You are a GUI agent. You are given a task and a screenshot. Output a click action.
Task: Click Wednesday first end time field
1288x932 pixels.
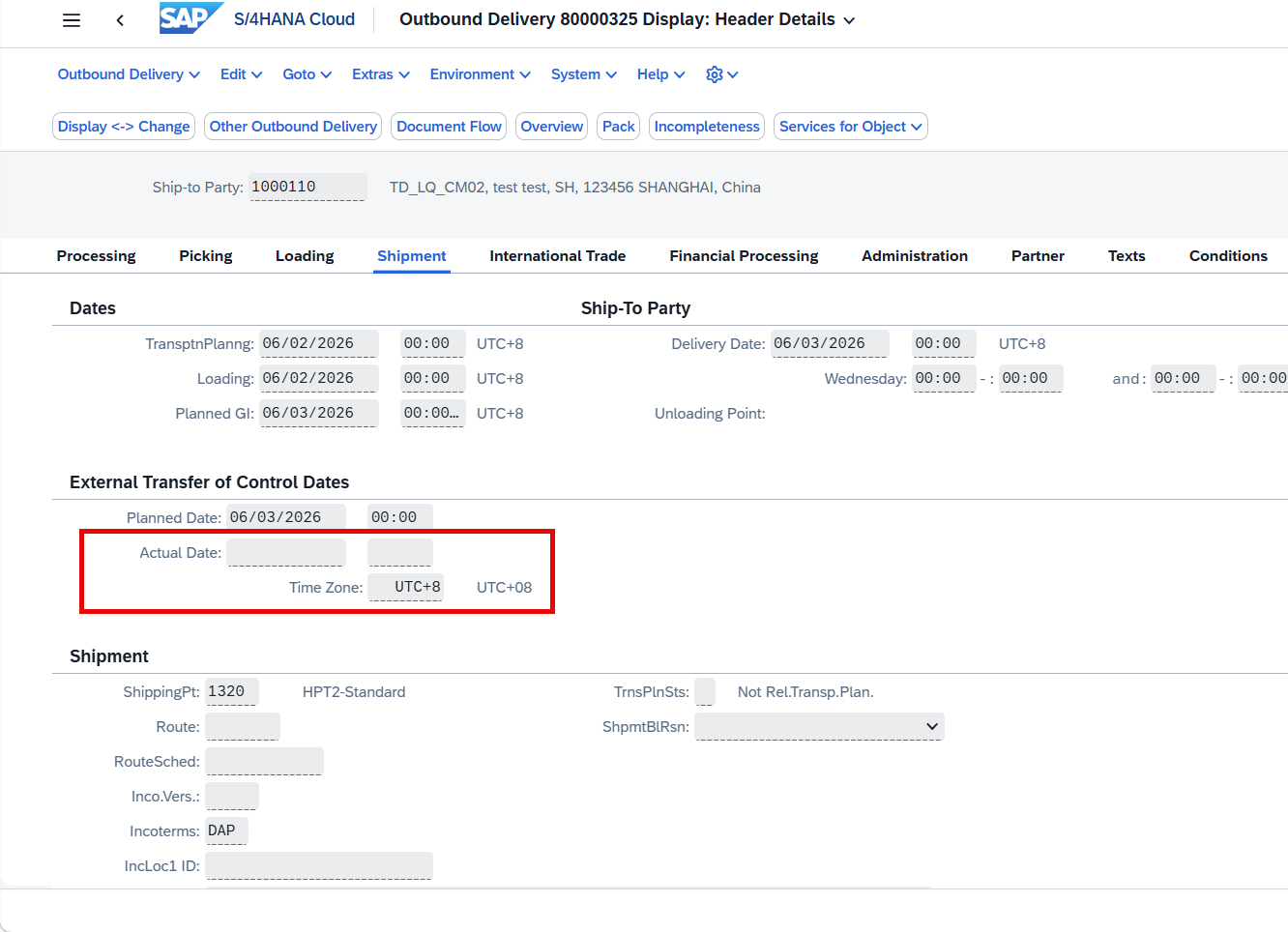tap(1031, 378)
